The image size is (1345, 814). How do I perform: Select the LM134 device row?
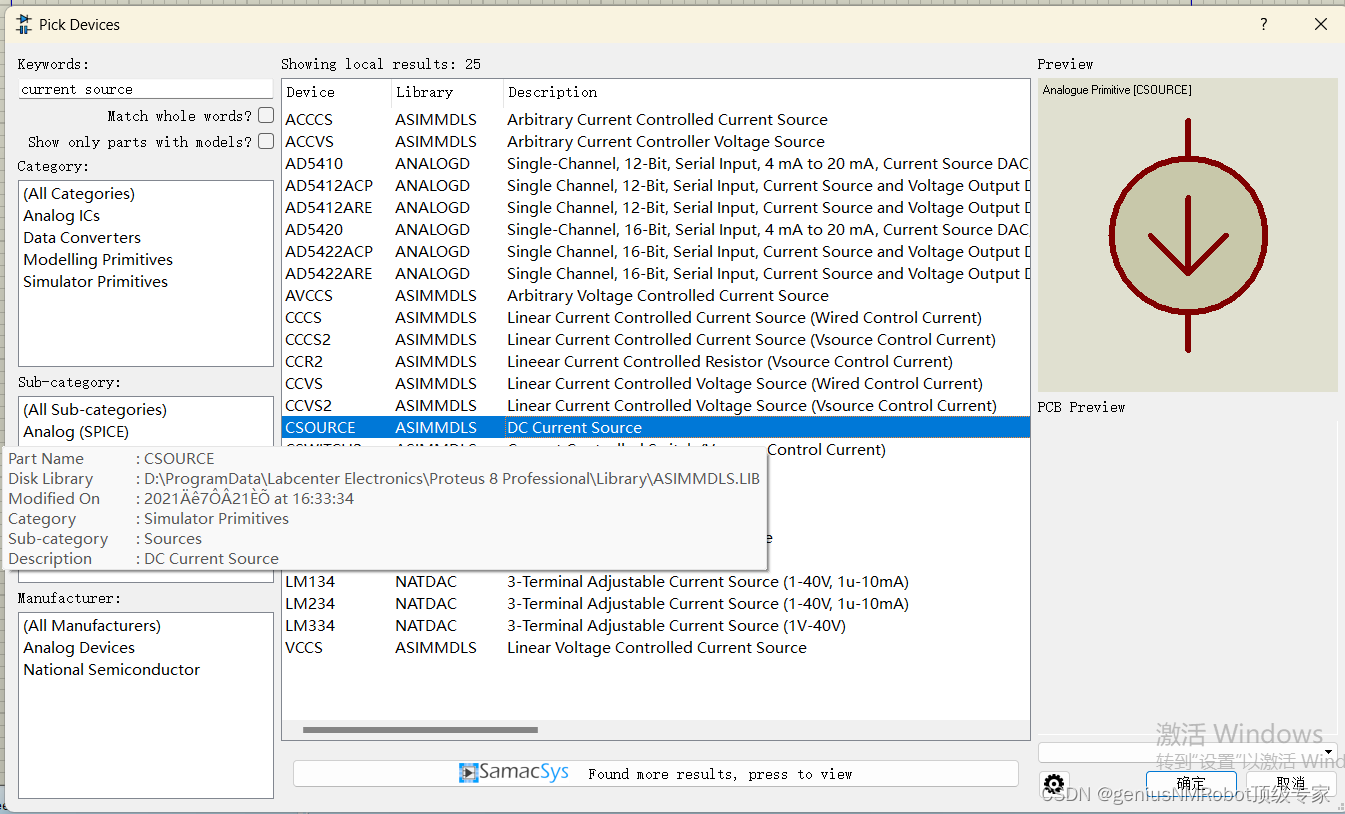(656, 582)
